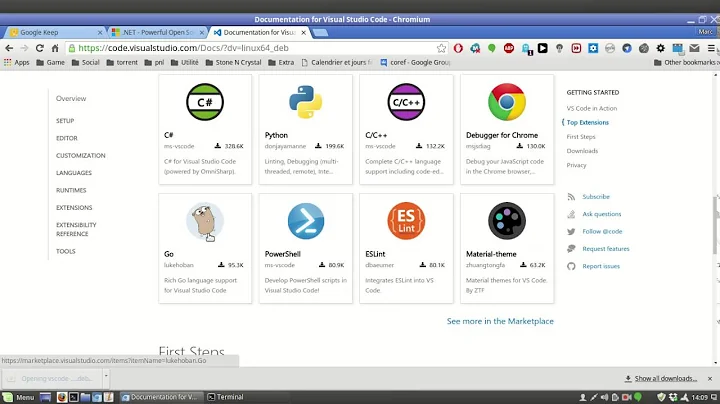720x404 pixels.
Task: Click the Material-theme palette logo
Action: (506, 221)
